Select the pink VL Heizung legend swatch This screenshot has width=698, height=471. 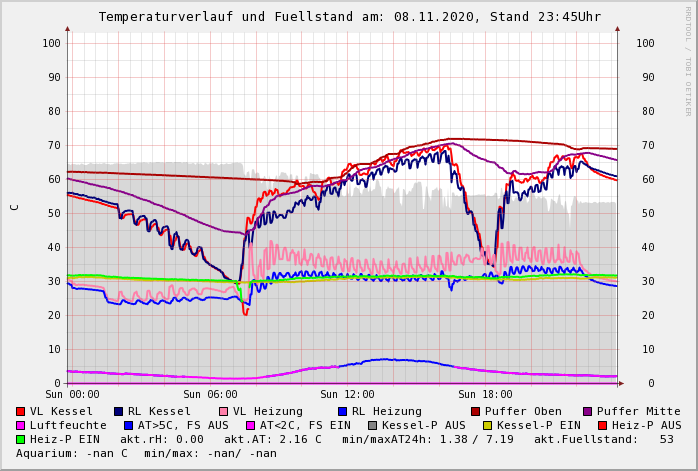pos(224,412)
